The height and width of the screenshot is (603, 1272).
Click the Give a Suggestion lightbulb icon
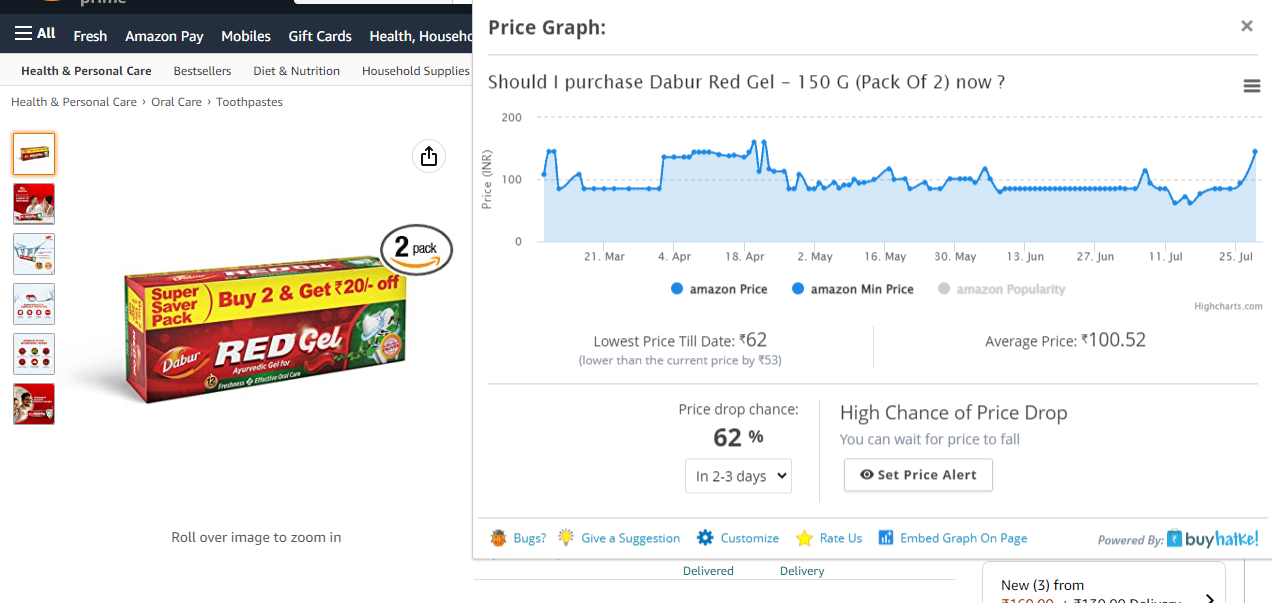point(566,538)
